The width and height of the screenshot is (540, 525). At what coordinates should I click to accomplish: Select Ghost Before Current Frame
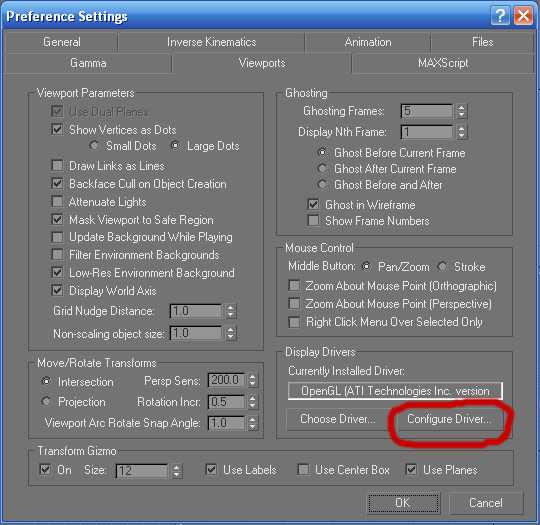click(322, 152)
